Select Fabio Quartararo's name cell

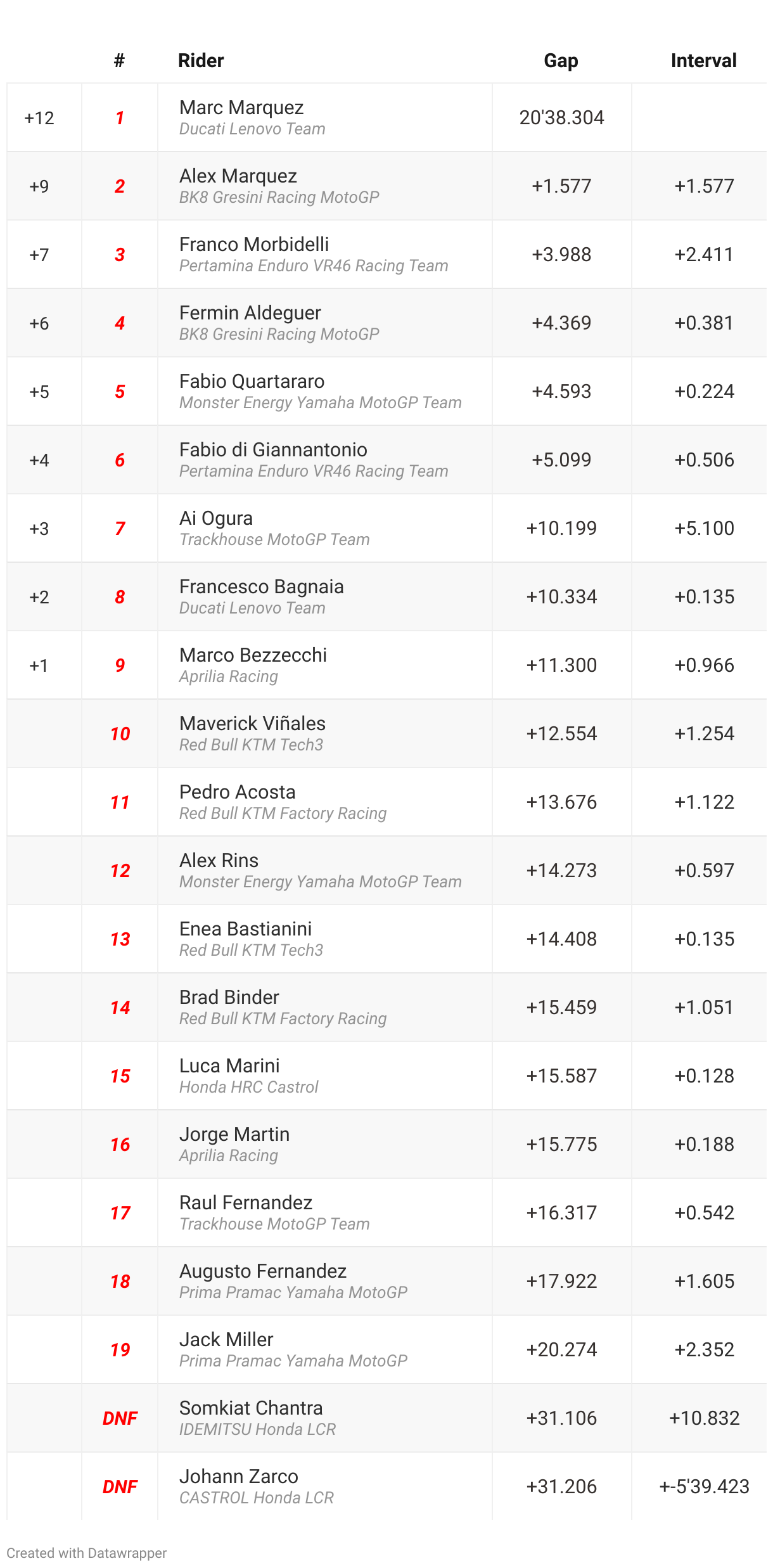pos(324,391)
